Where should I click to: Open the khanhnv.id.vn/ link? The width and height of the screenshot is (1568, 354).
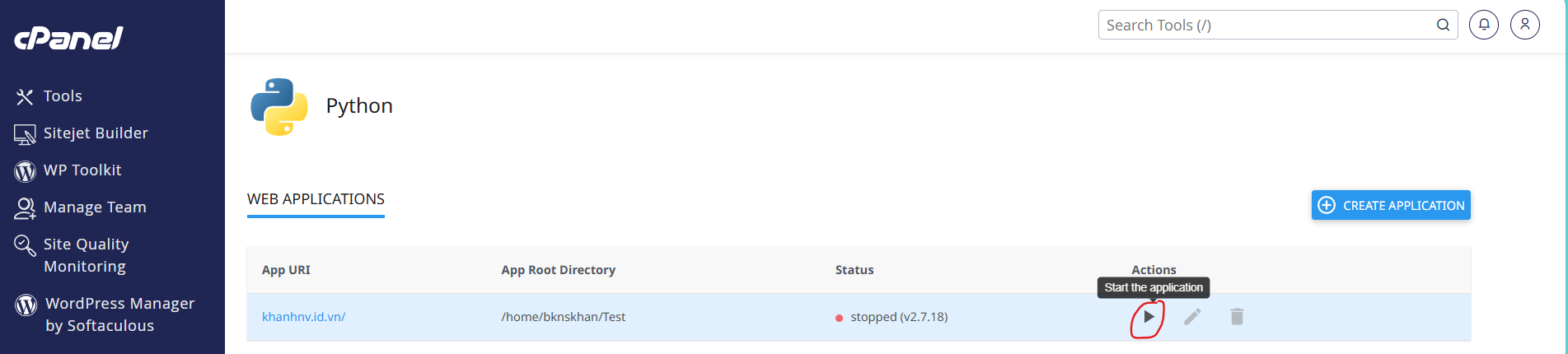coord(303,317)
